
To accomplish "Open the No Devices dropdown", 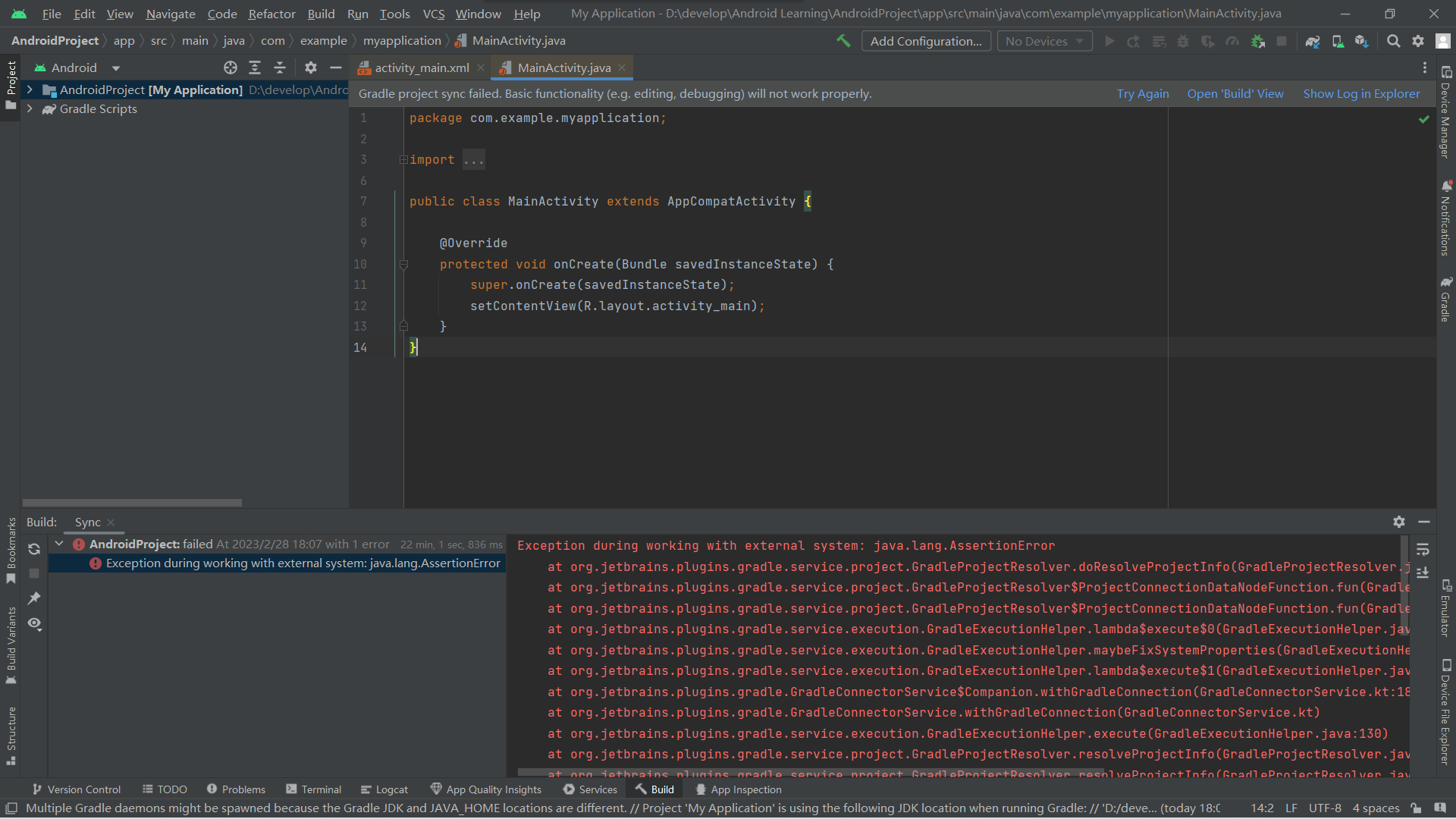I will click(x=1044, y=41).
